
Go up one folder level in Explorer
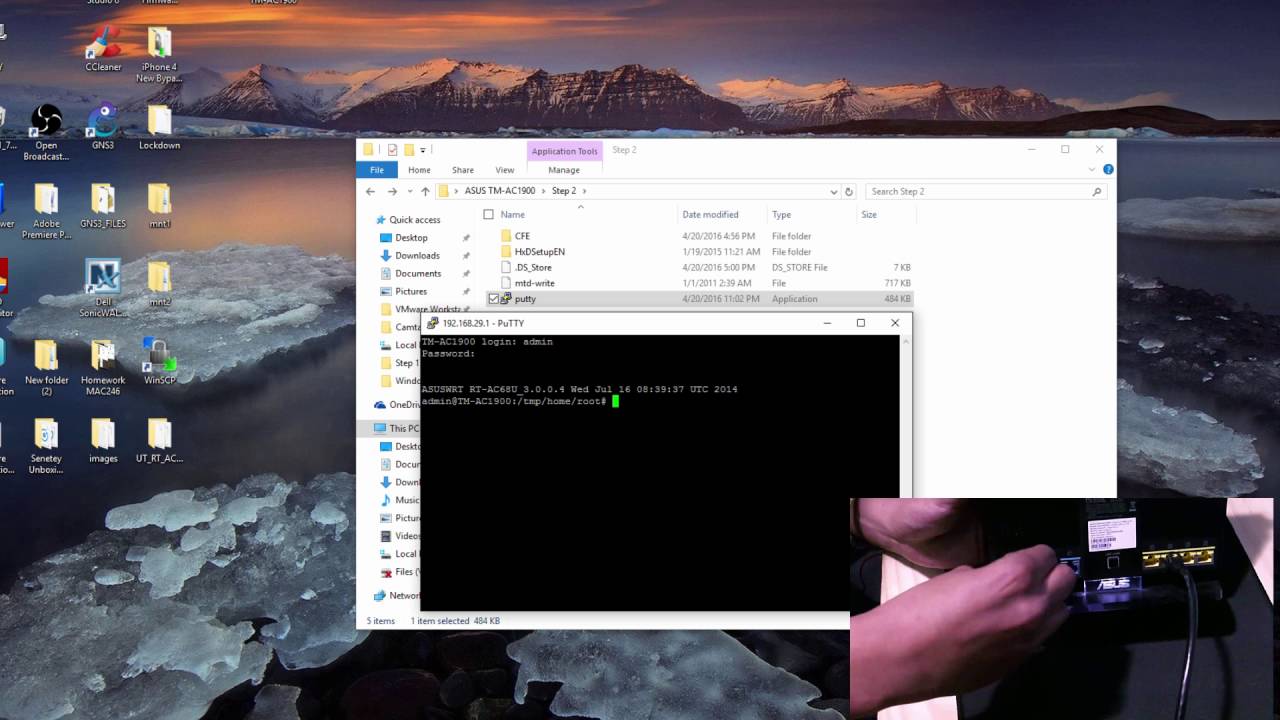click(x=425, y=191)
